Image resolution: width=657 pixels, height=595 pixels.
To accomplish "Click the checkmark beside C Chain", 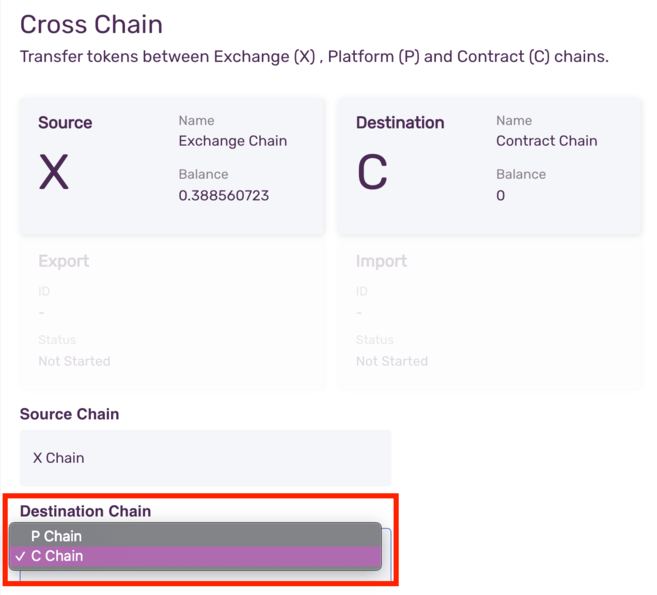I will click(x=21, y=556).
